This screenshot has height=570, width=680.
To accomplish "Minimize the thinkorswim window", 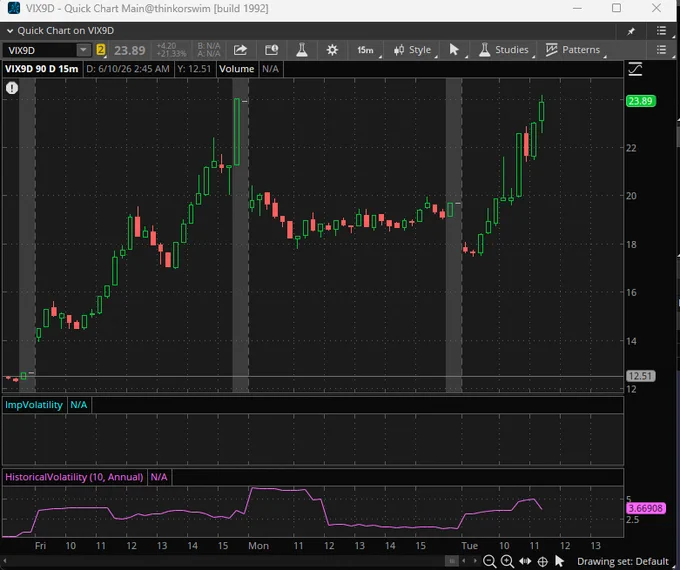I will tap(577, 8).
